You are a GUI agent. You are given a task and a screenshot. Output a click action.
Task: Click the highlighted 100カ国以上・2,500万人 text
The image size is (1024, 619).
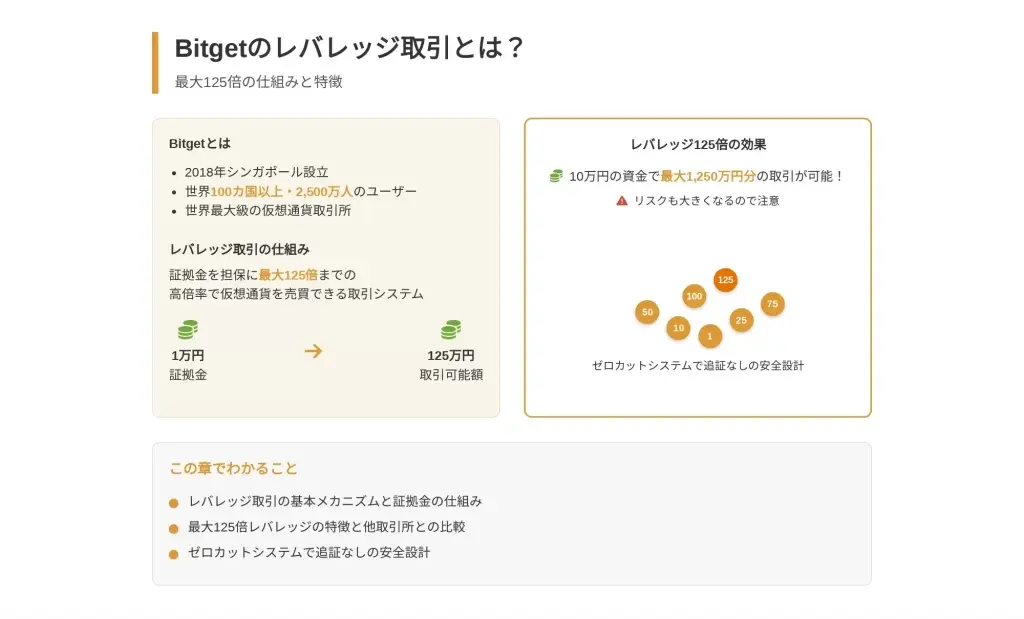[281, 191]
